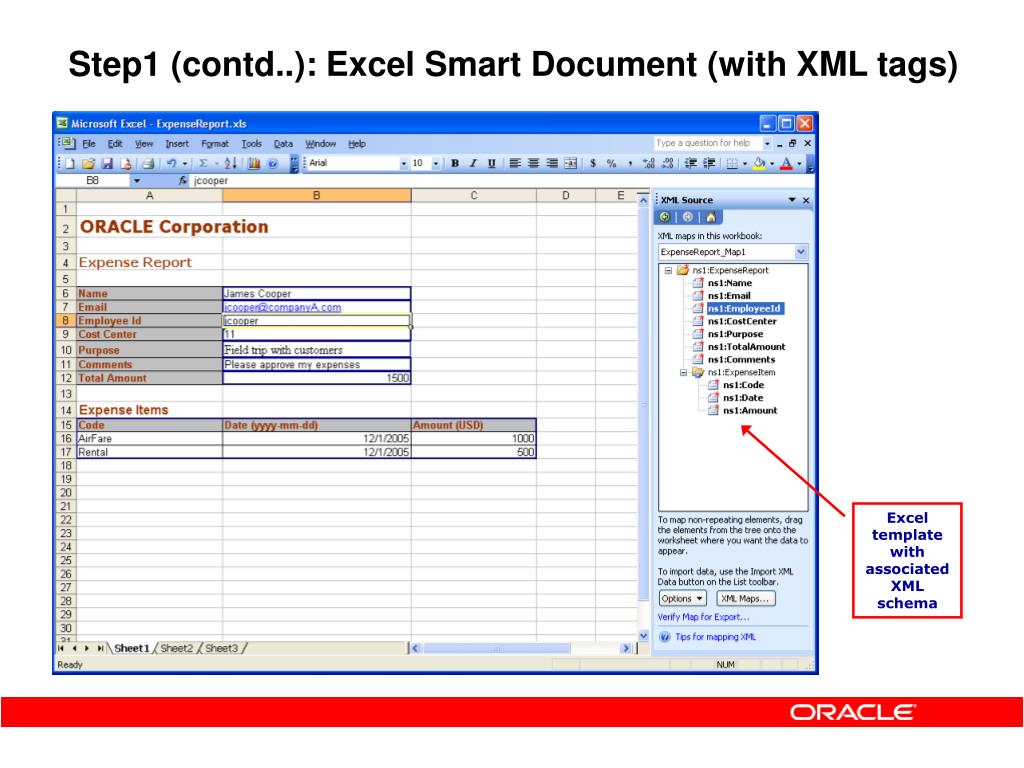Click the XML Maps... button
The image size is (1024, 768).
746,599
